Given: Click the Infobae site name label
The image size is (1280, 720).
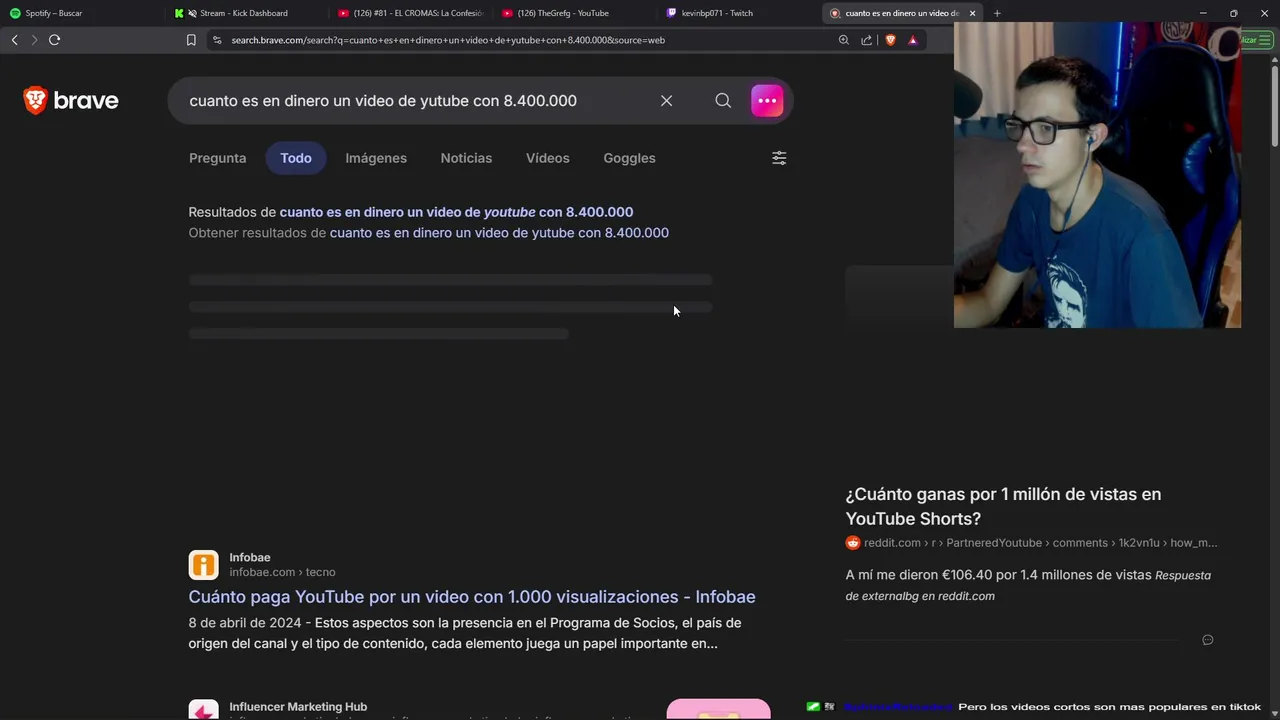Looking at the screenshot, I should 250,558.
